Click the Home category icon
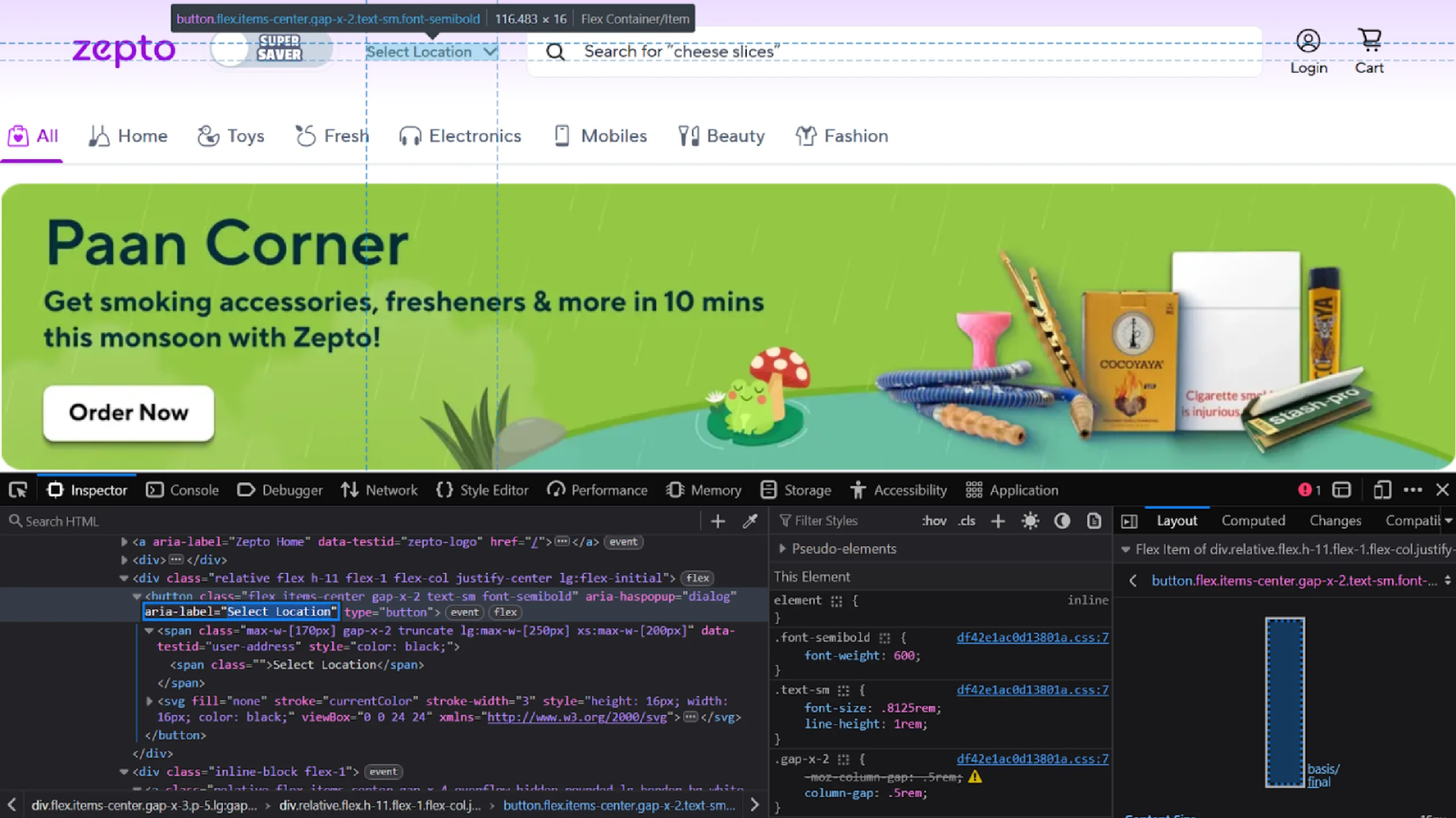The width and height of the screenshot is (1456, 818). click(x=99, y=136)
